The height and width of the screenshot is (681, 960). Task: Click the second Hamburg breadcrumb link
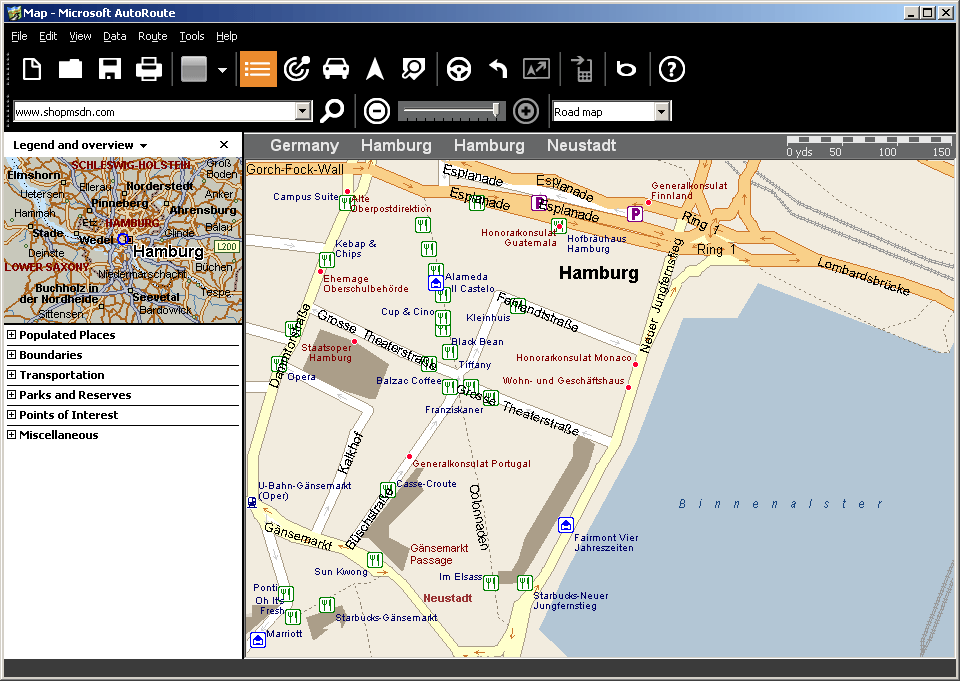[489, 146]
